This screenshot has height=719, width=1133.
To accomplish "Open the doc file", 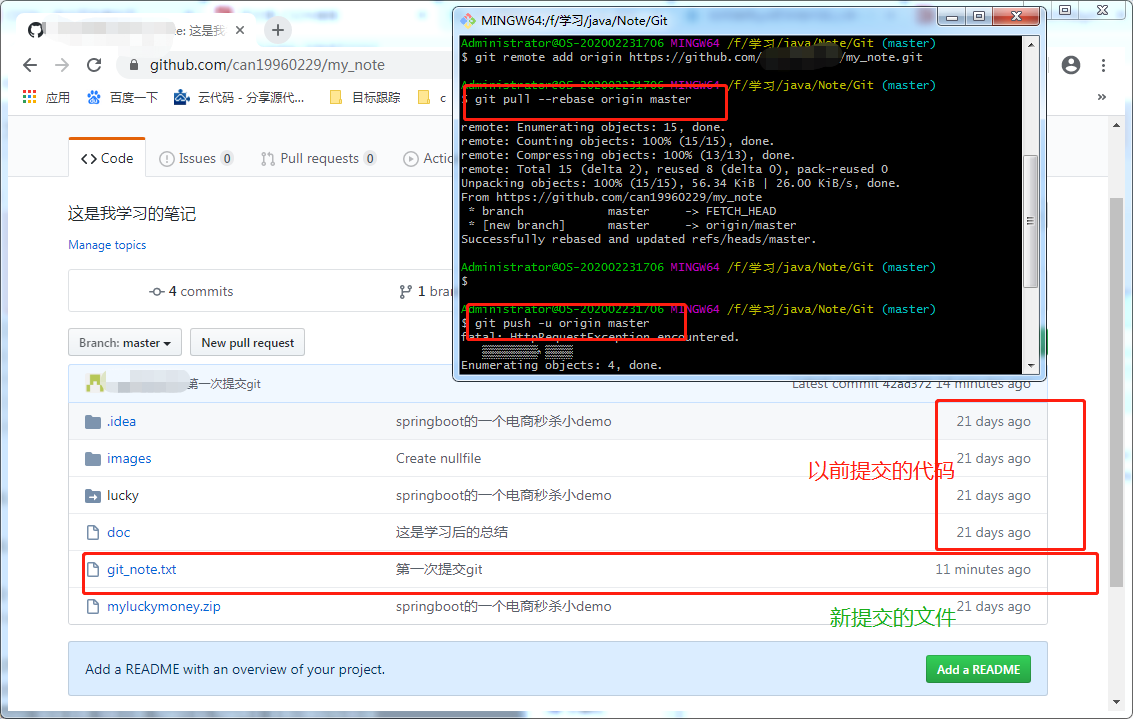I will click(119, 533).
